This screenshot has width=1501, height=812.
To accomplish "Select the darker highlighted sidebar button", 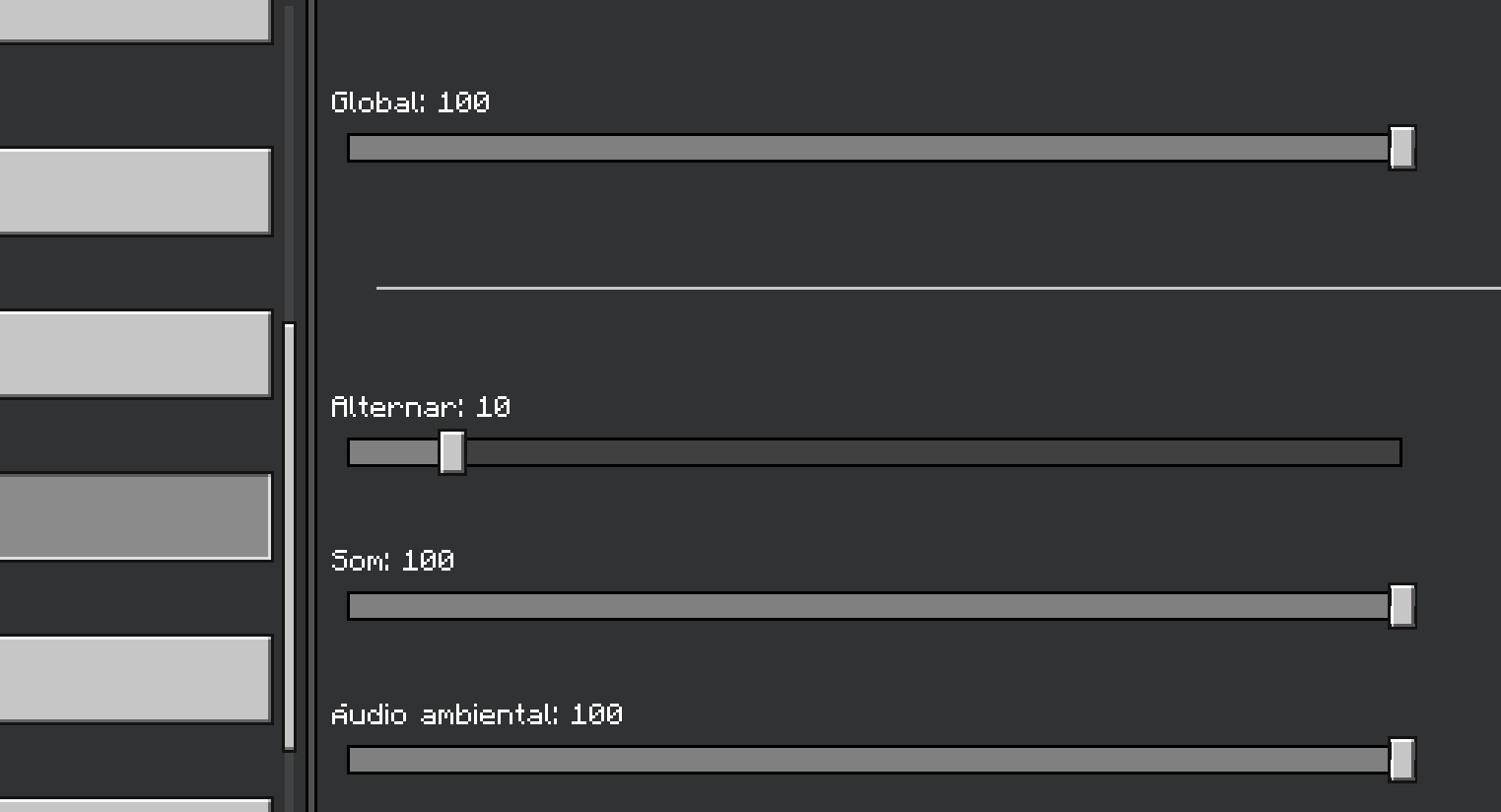I will point(135,516).
